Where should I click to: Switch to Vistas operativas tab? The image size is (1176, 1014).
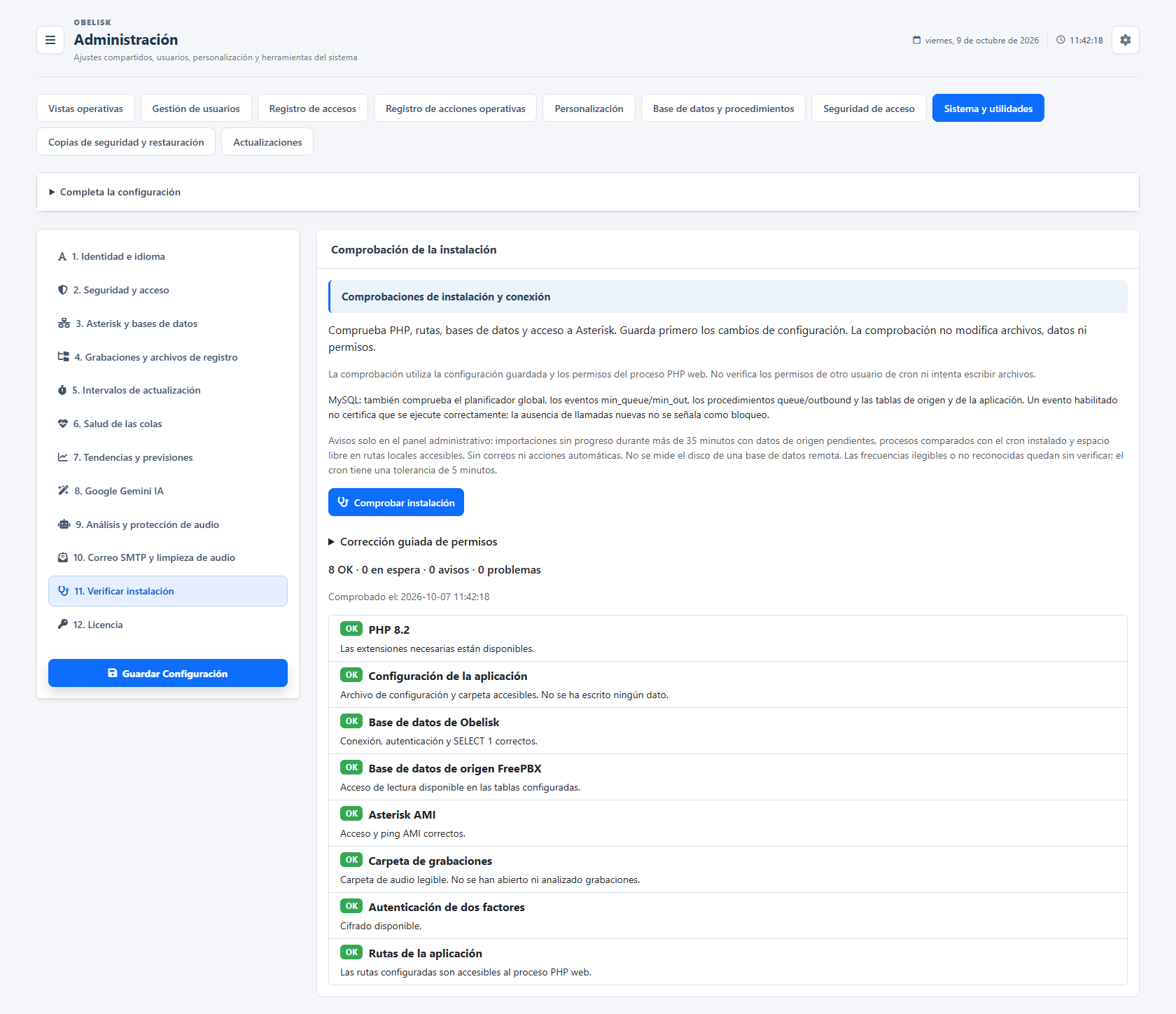point(85,109)
